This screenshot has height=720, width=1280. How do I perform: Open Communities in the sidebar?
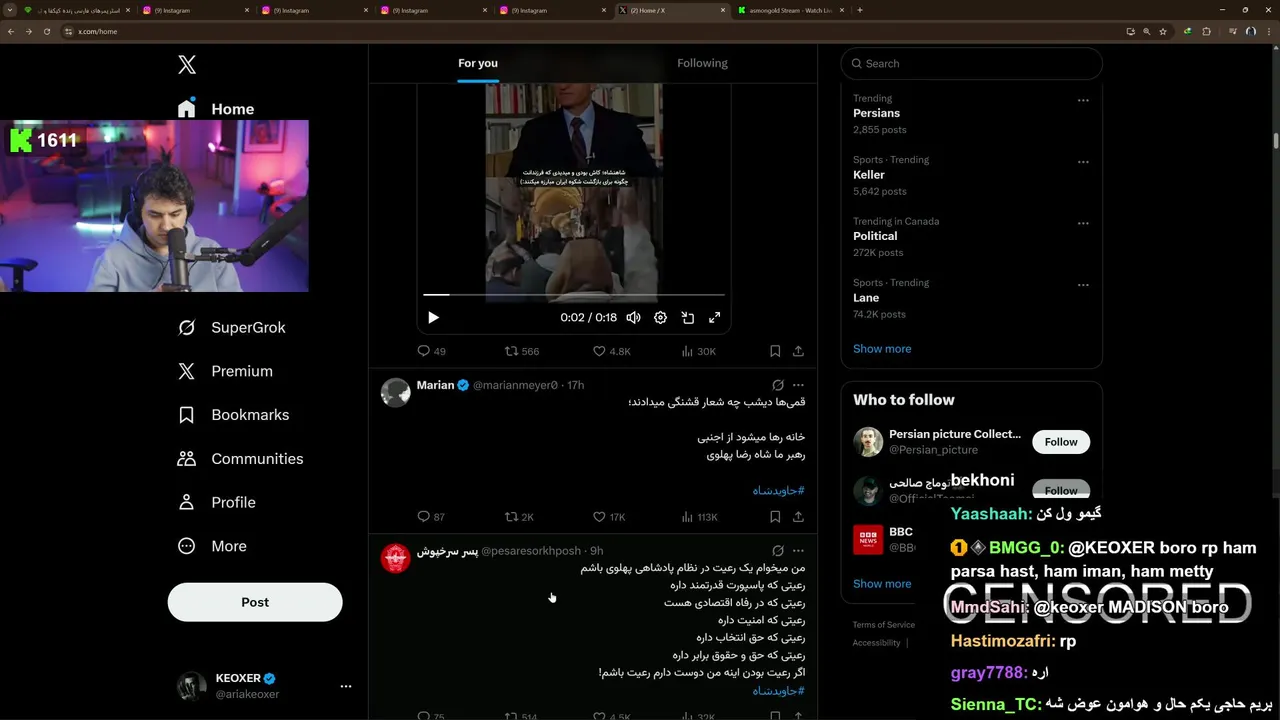(x=240, y=459)
